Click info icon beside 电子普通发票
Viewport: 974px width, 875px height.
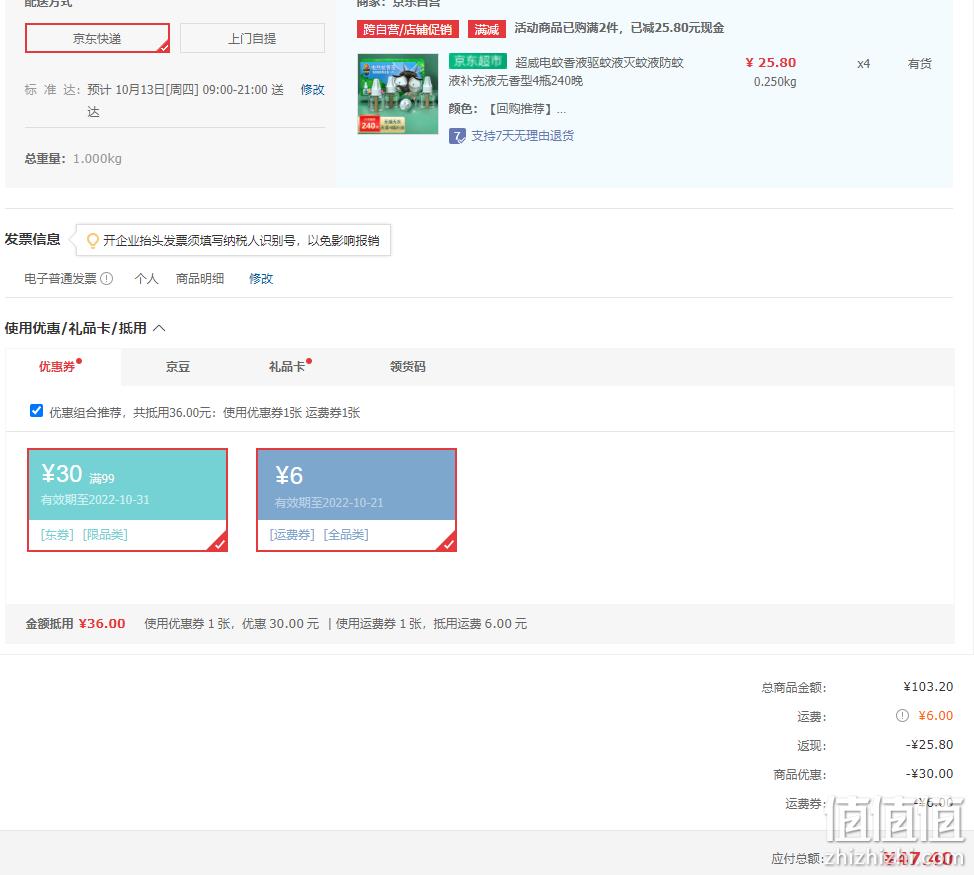(107, 279)
